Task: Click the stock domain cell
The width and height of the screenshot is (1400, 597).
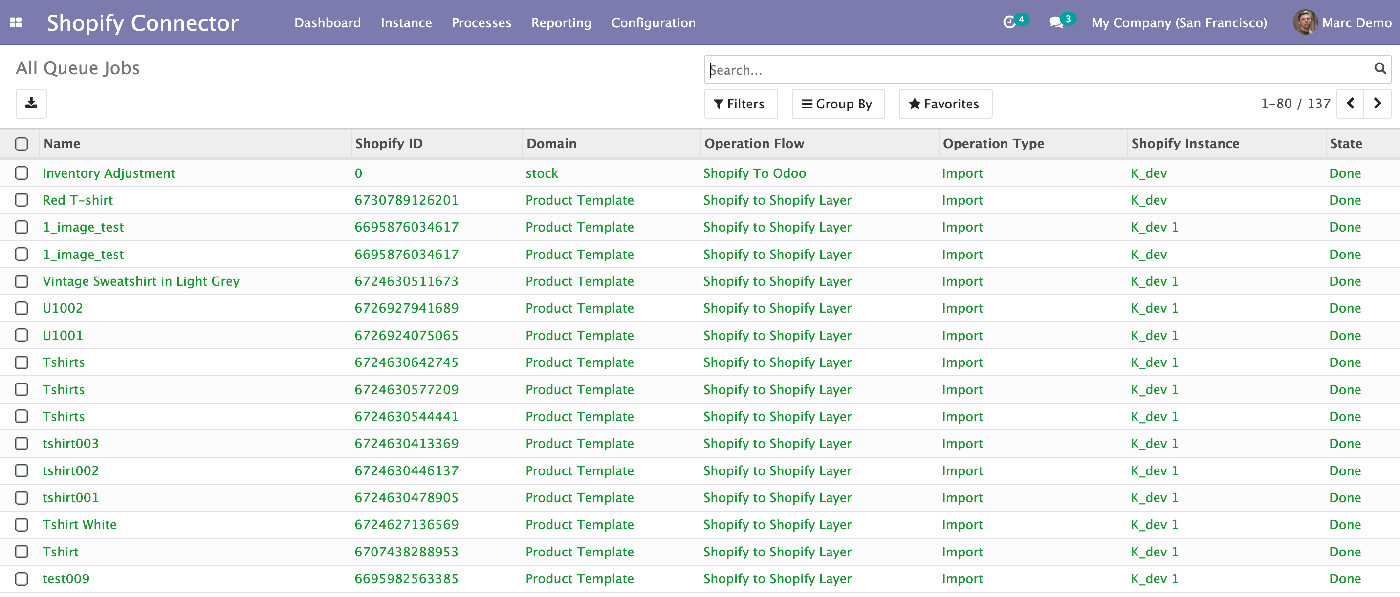Action: (x=542, y=173)
